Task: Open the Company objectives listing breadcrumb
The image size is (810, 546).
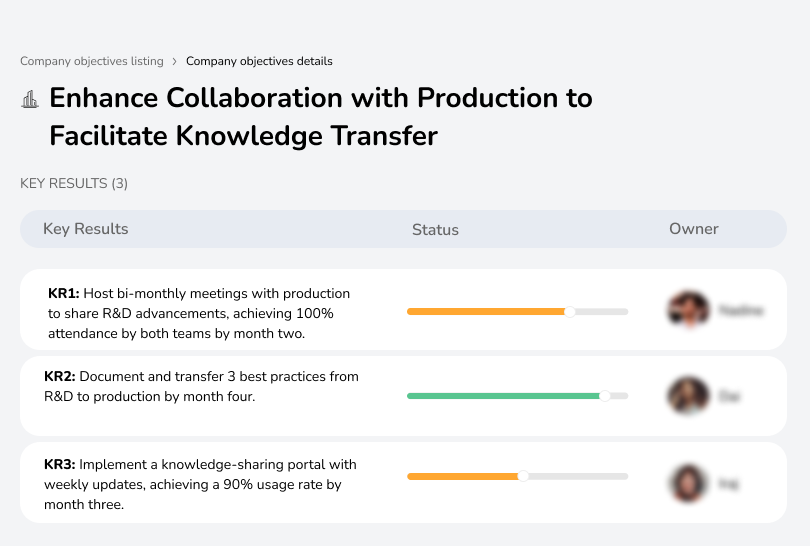Action: 92,61
